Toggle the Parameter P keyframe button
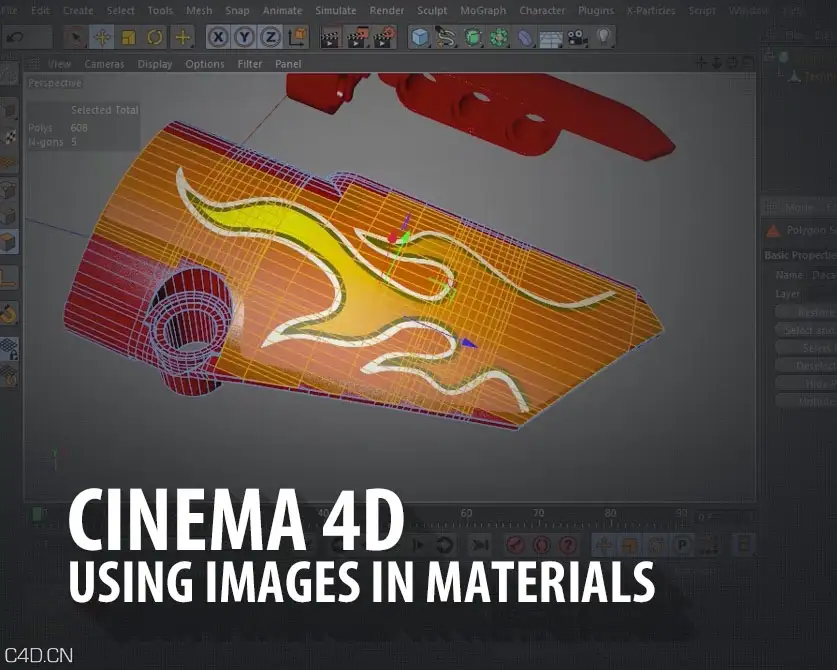 [x=682, y=545]
